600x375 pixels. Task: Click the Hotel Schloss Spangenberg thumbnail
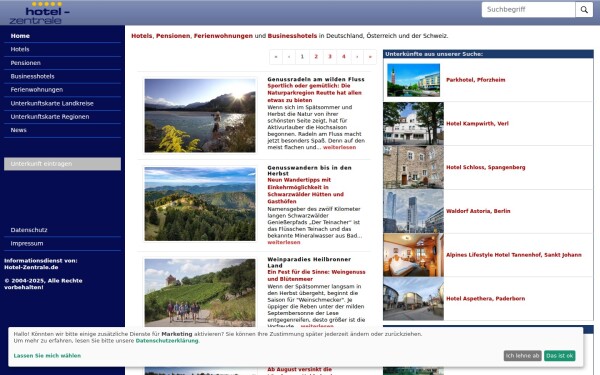tap(413, 167)
